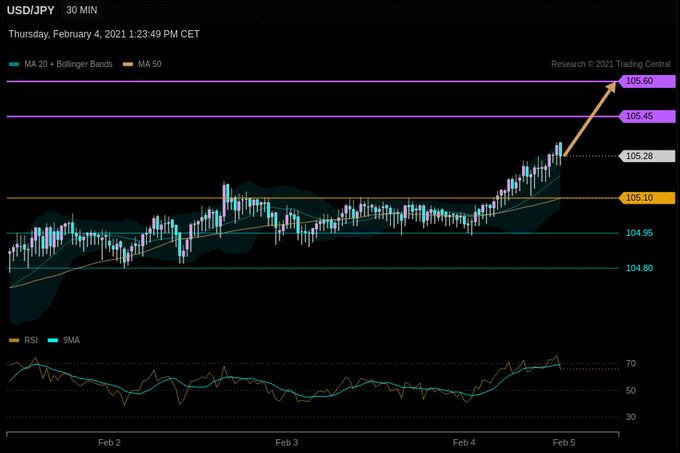Click the 104.80 support level label
This screenshot has height=453, width=680.
pos(639,268)
